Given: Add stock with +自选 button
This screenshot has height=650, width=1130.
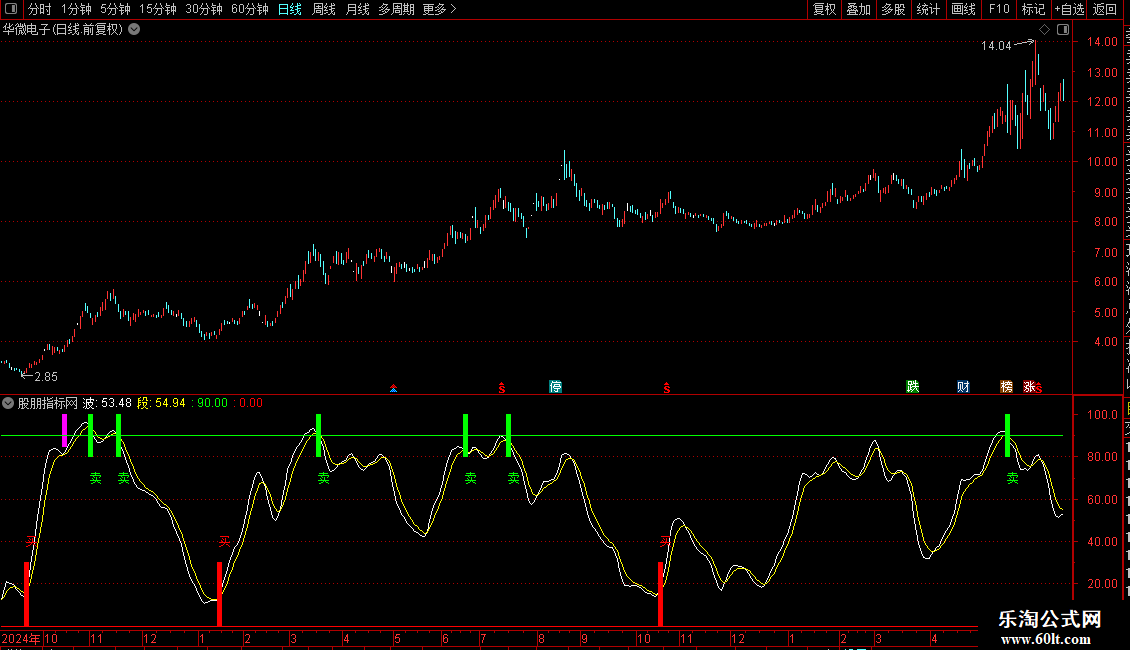Looking at the screenshot, I should pos(1069,9).
